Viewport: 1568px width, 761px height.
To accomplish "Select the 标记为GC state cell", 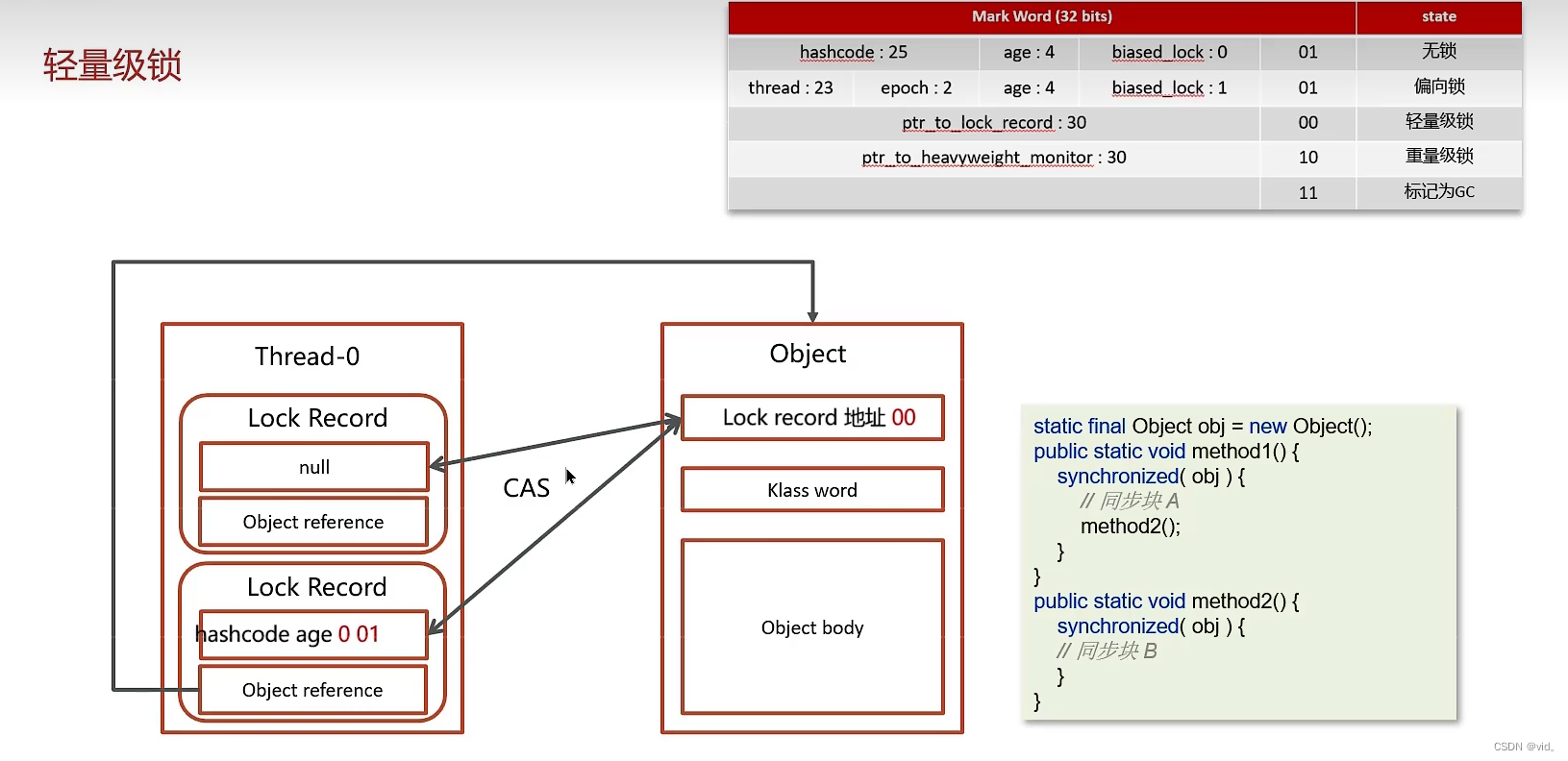I will coord(1439,192).
